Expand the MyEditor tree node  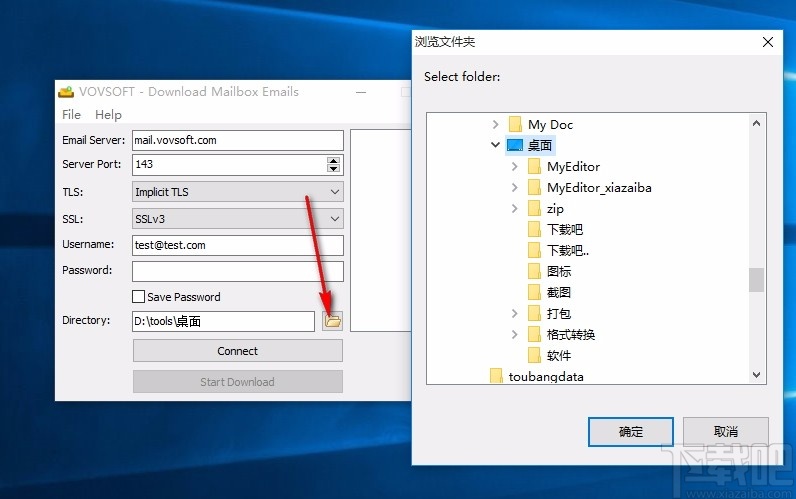[x=514, y=167]
